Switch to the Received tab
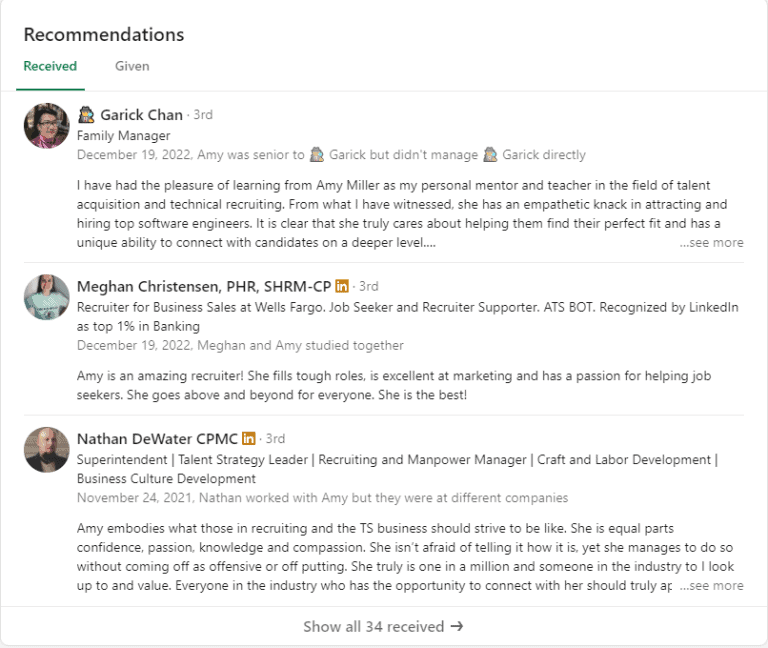The width and height of the screenshot is (768, 648). point(50,66)
